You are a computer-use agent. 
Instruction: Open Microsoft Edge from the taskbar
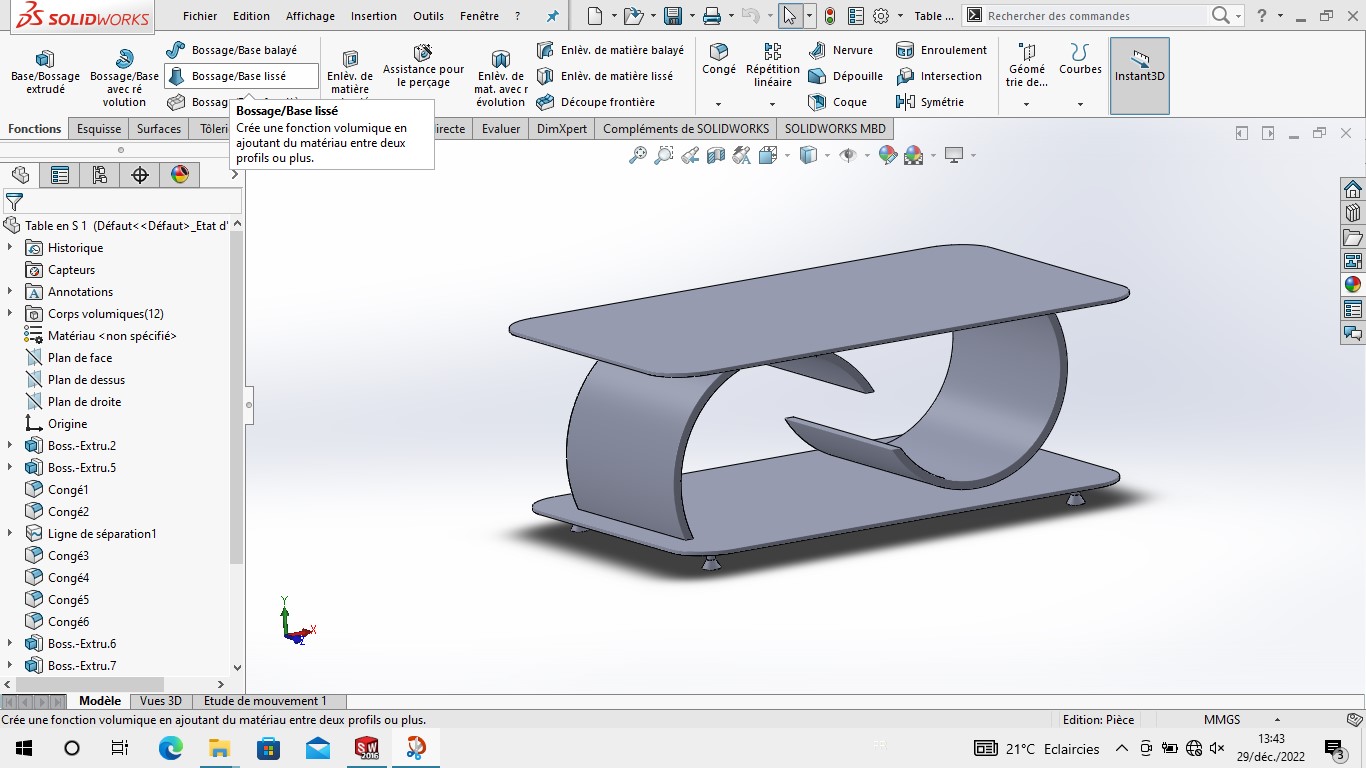pos(171,748)
